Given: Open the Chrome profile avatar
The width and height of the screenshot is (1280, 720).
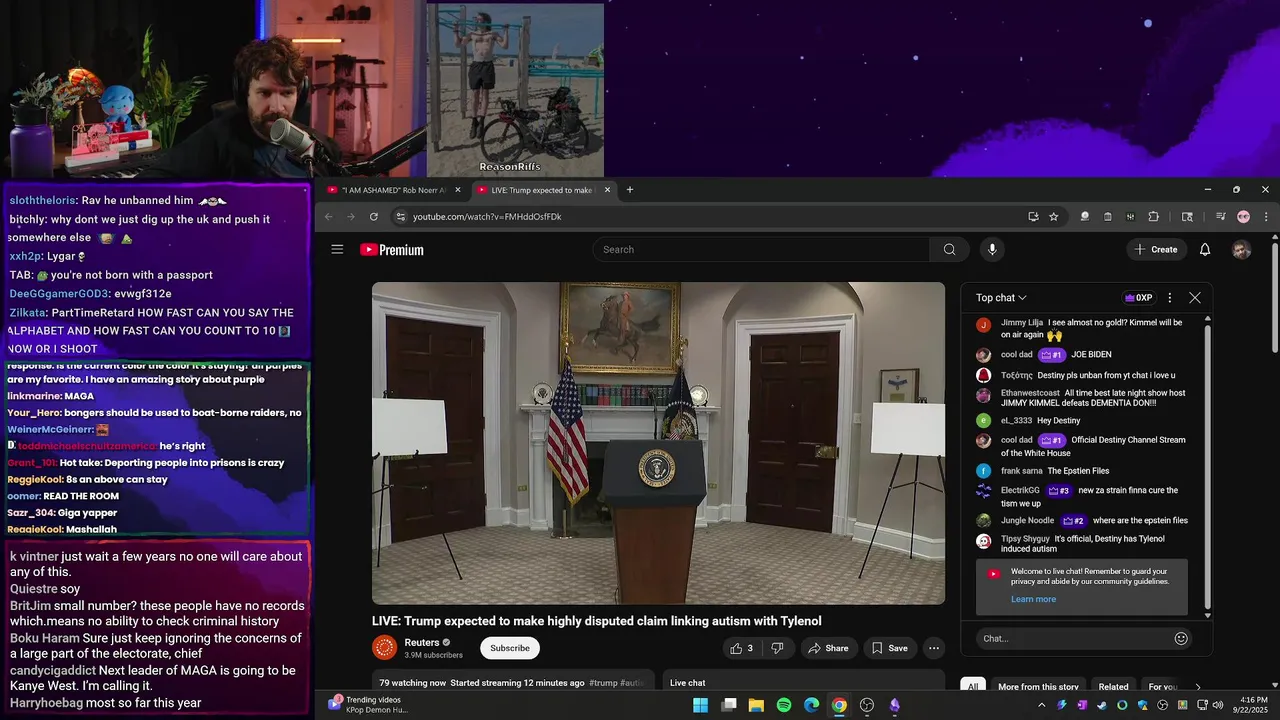Looking at the screenshot, I should coord(1243,217).
